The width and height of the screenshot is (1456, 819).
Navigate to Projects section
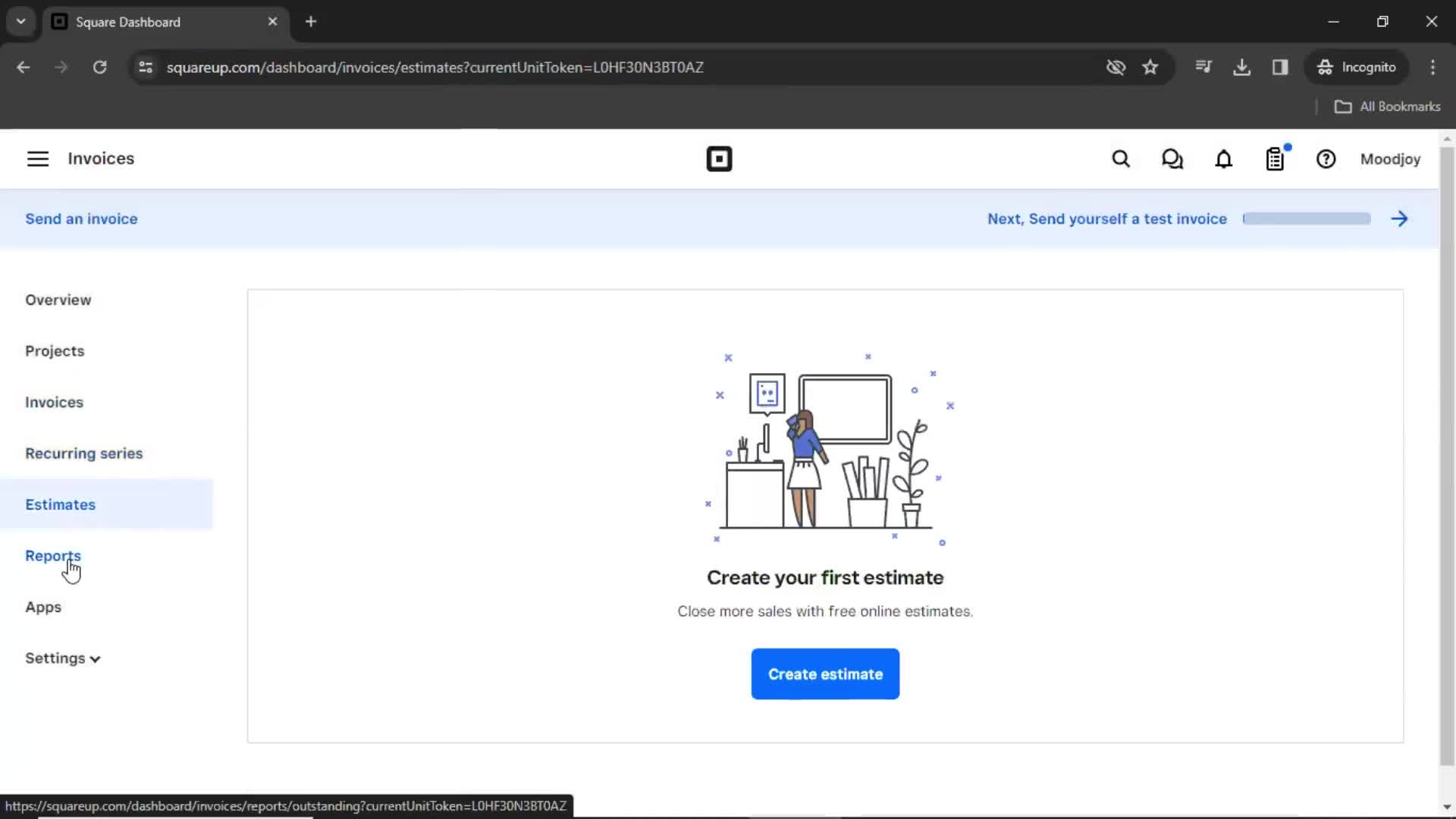[54, 351]
